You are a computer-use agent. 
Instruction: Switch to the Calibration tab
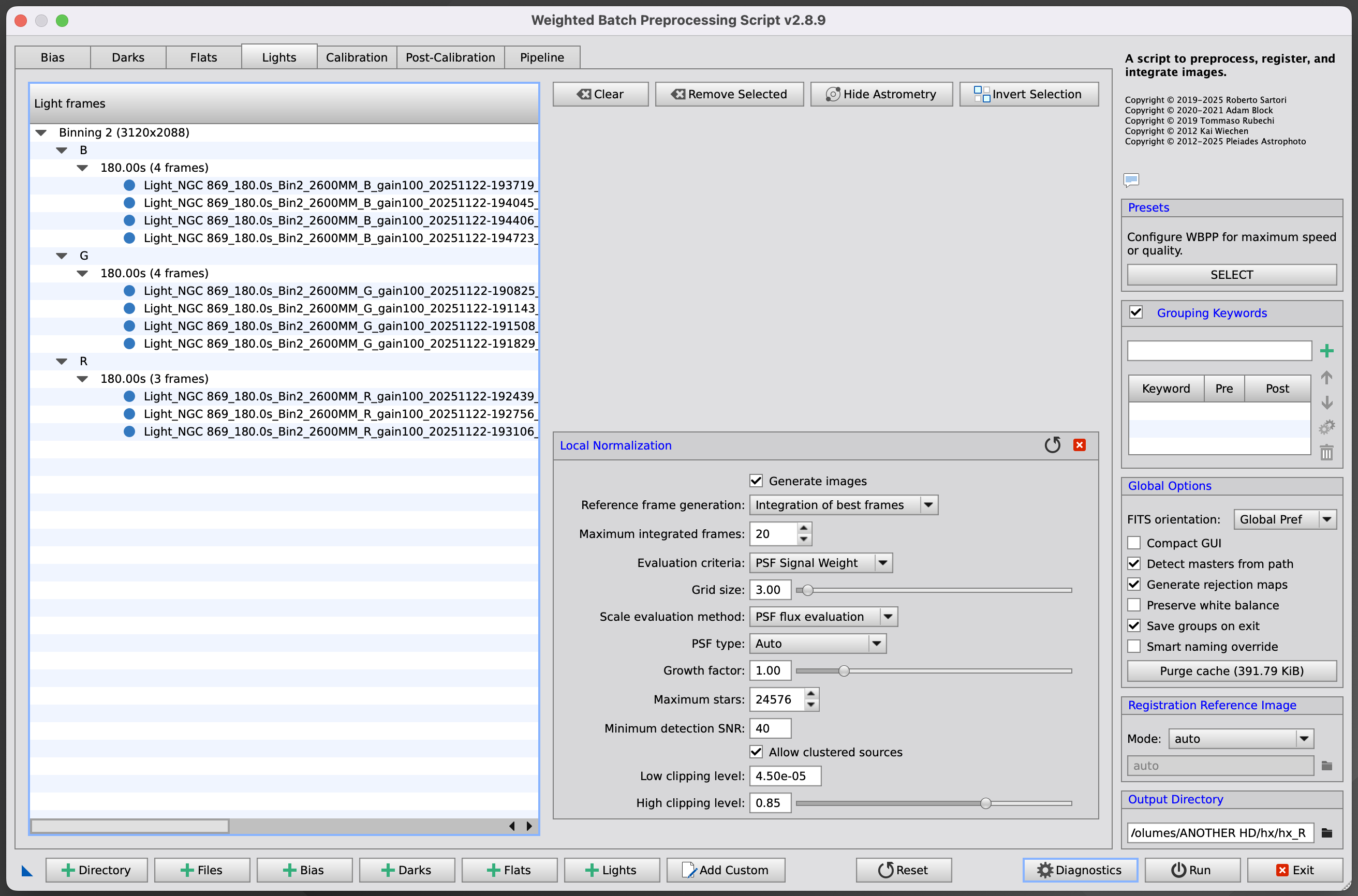(357, 57)
